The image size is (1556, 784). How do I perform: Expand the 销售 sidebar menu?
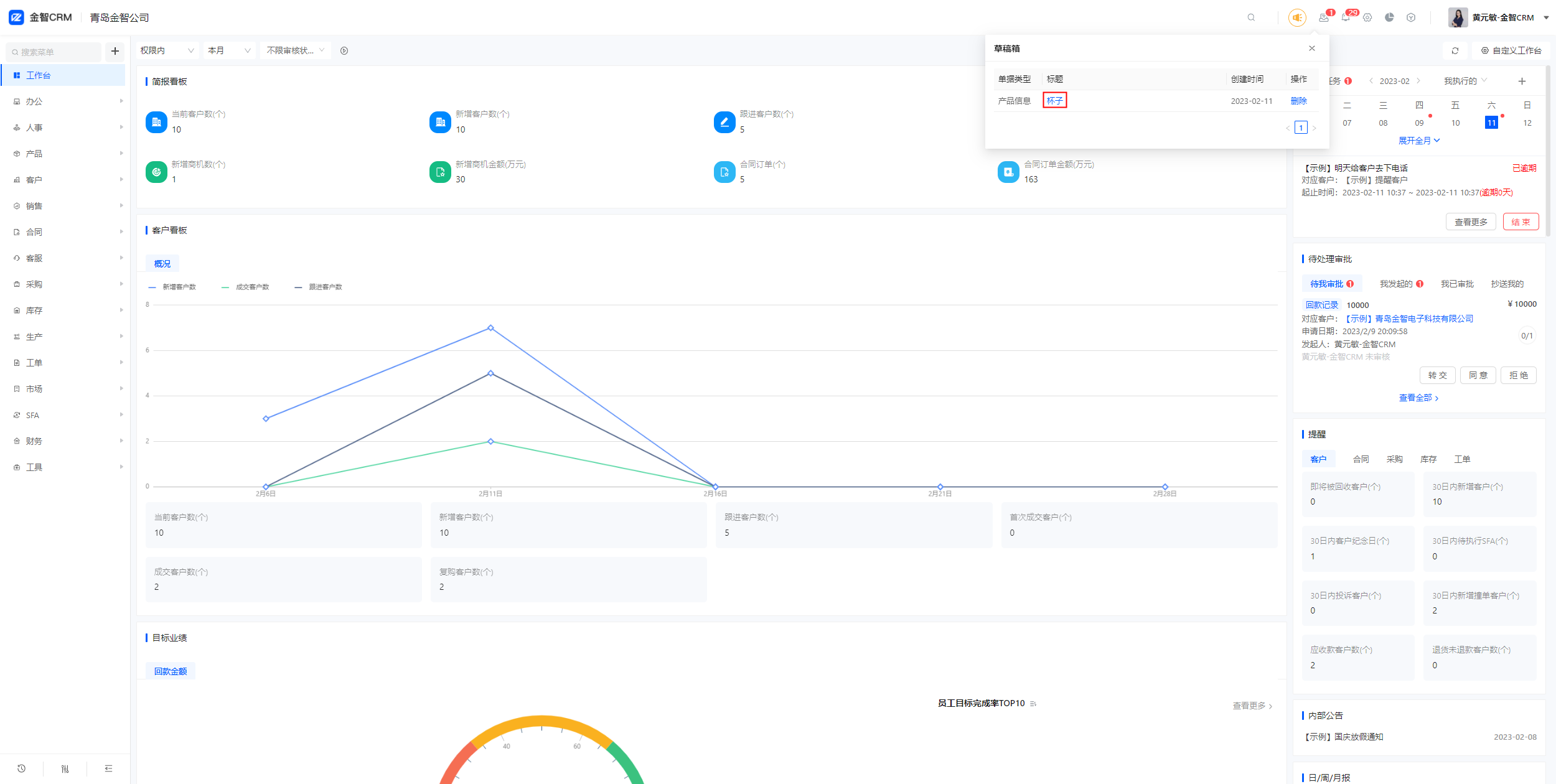coord(65,206)
